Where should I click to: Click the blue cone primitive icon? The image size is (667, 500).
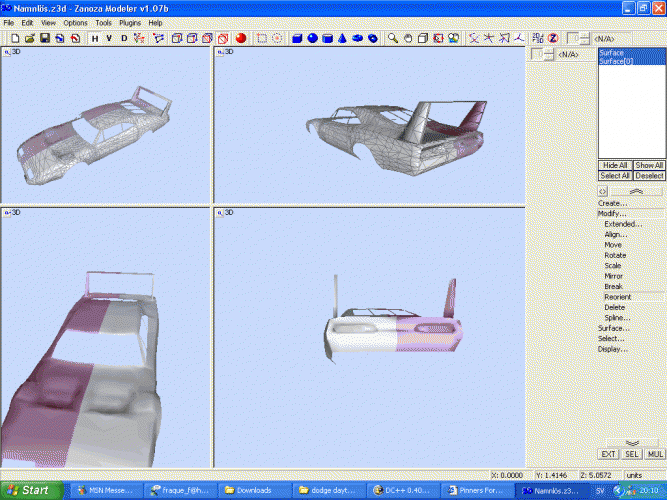pyautogui.click(x=342, y=38)
